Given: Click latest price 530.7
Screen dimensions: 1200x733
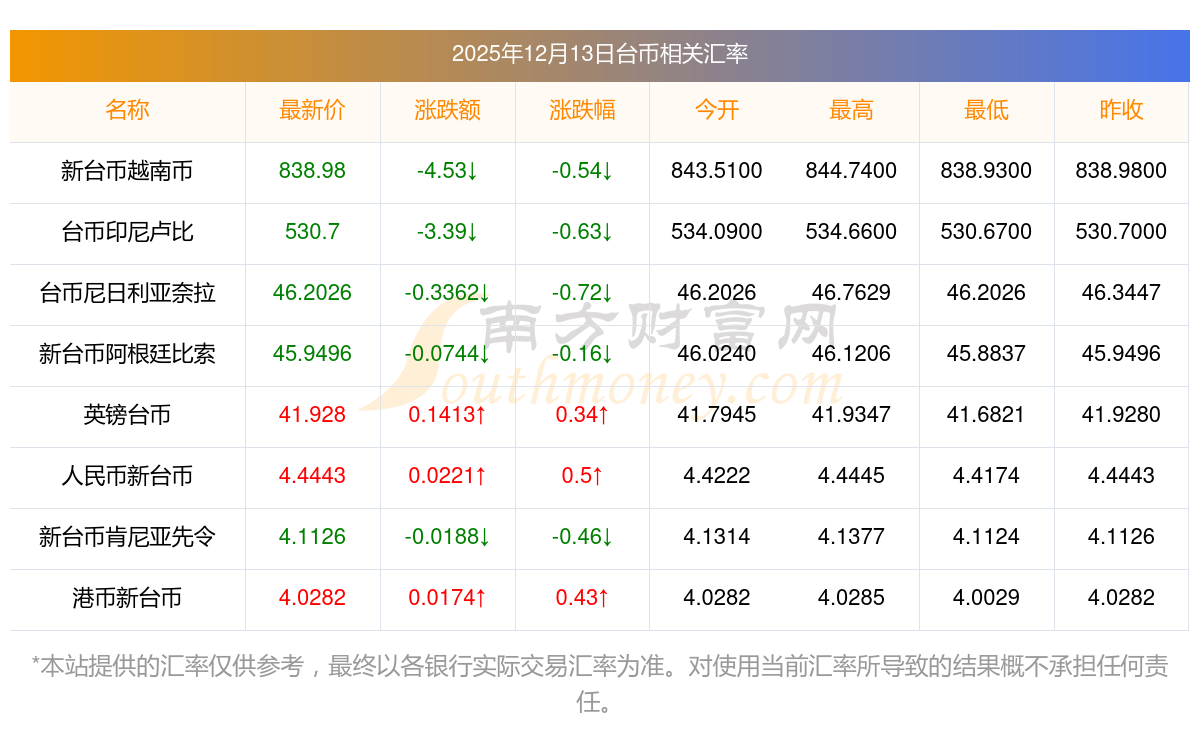Looking at the screenshot, I should (x=313, y=232).
